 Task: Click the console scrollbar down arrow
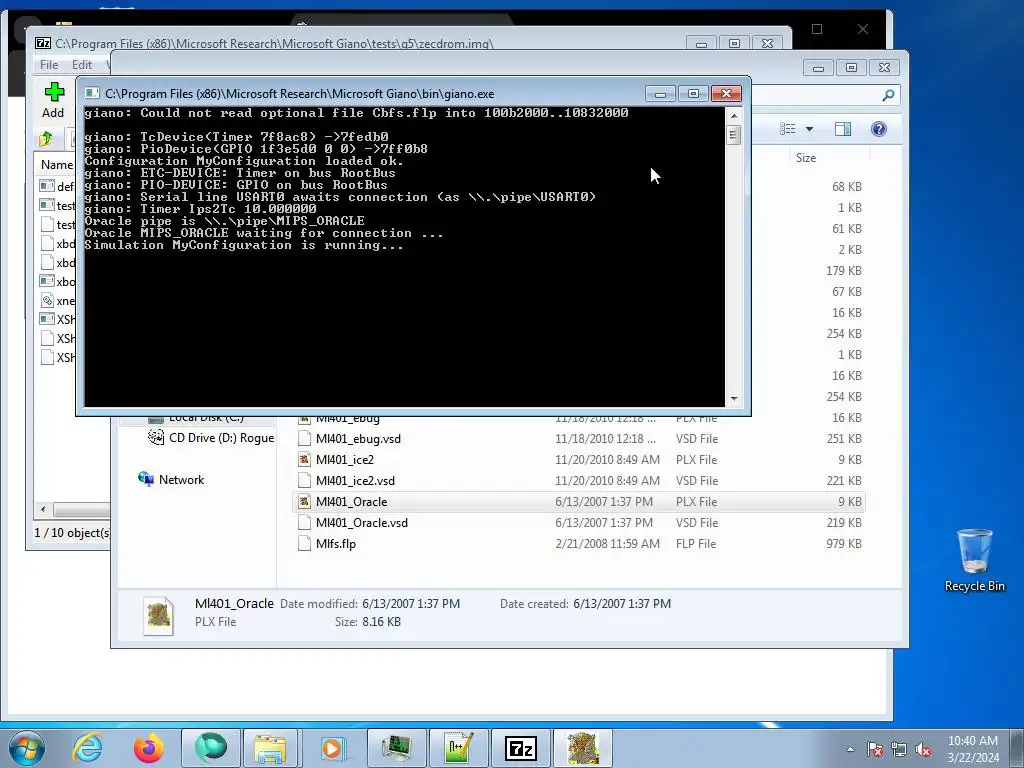pos(734,398)
